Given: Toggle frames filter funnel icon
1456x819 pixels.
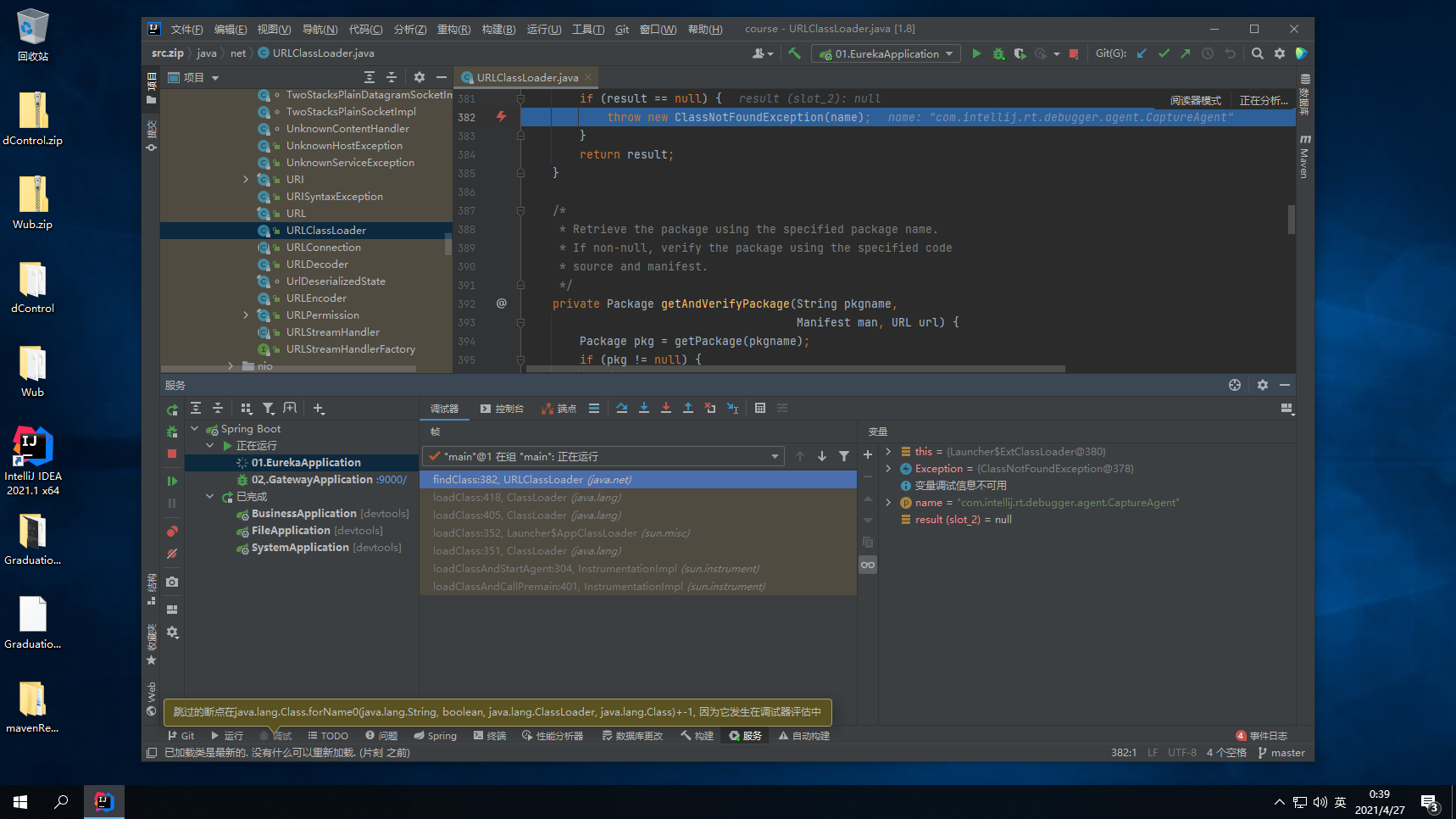Looking at the screenshot, I should (x=844, y=456).
